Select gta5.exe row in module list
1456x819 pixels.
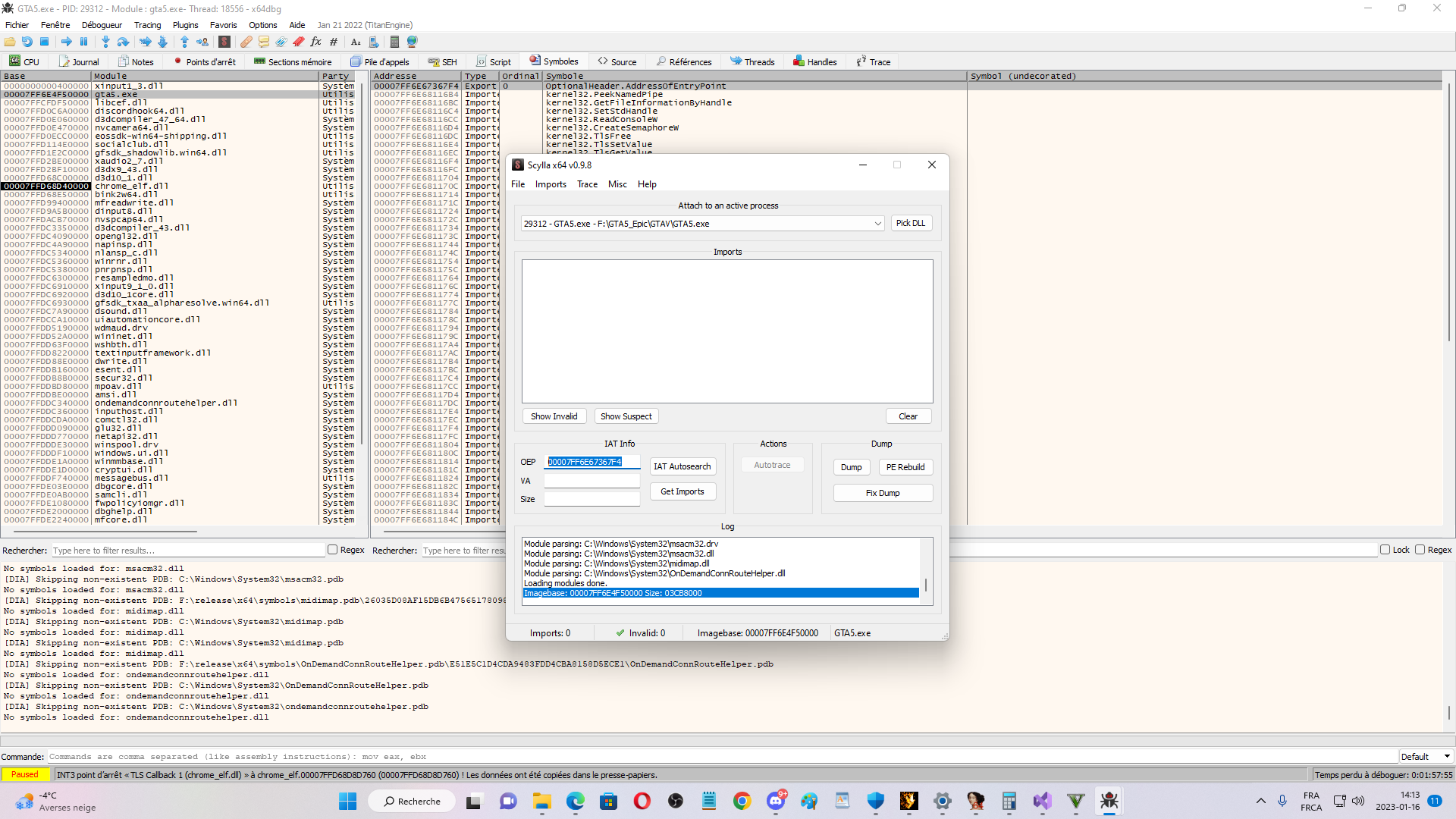click(x=179, y=95)
